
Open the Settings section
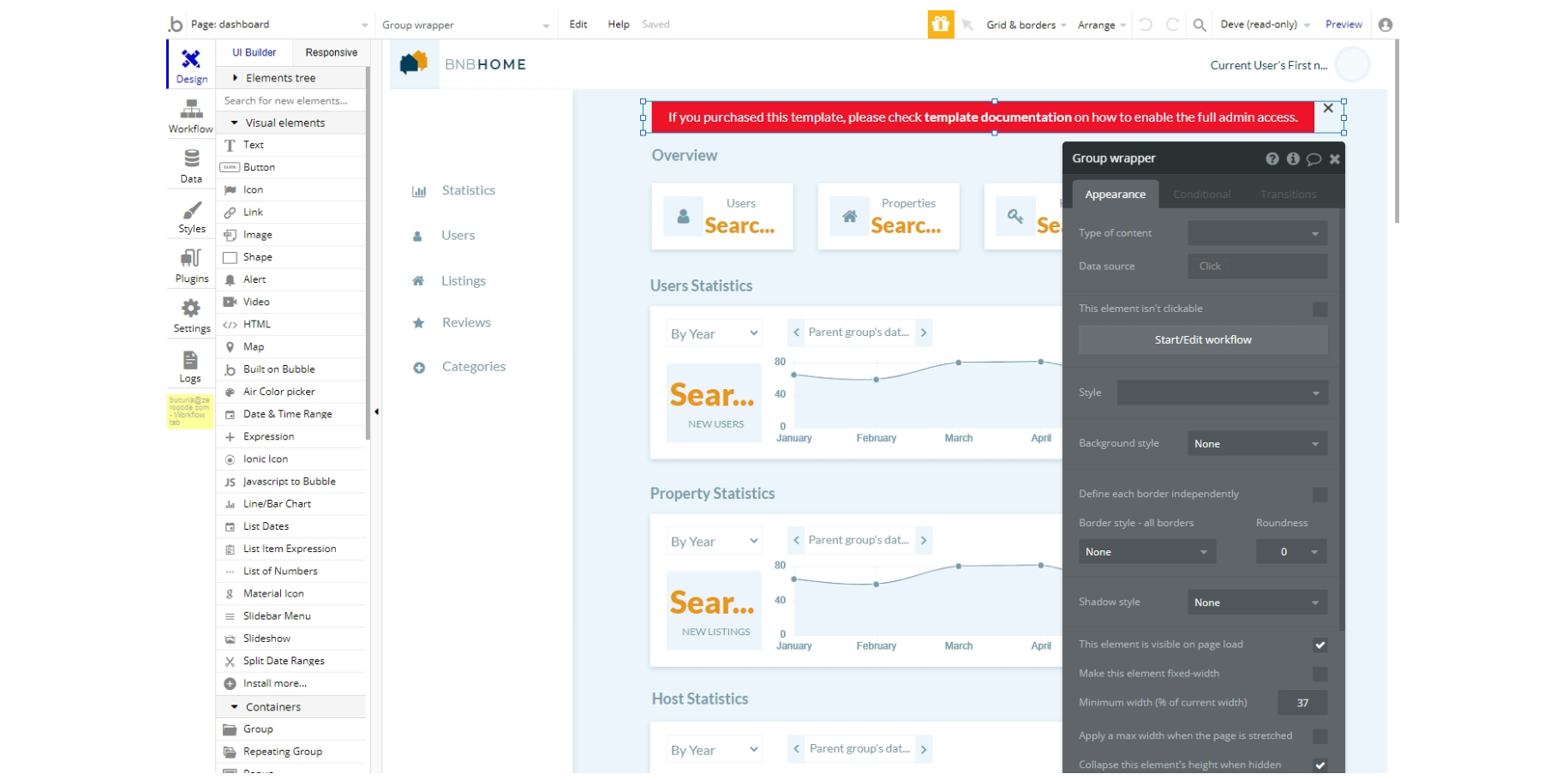[x=191, y=315]
